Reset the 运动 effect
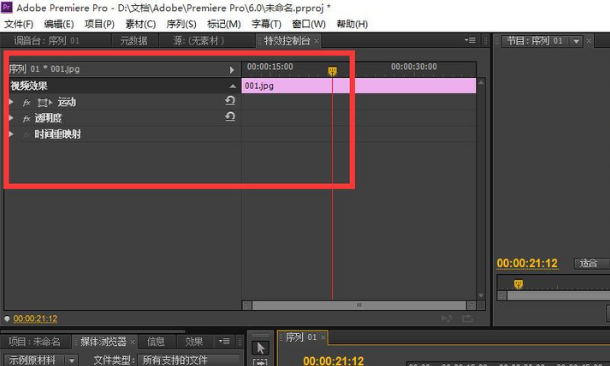The width and height of the screenshot is (610, 366). click(230, 101)
